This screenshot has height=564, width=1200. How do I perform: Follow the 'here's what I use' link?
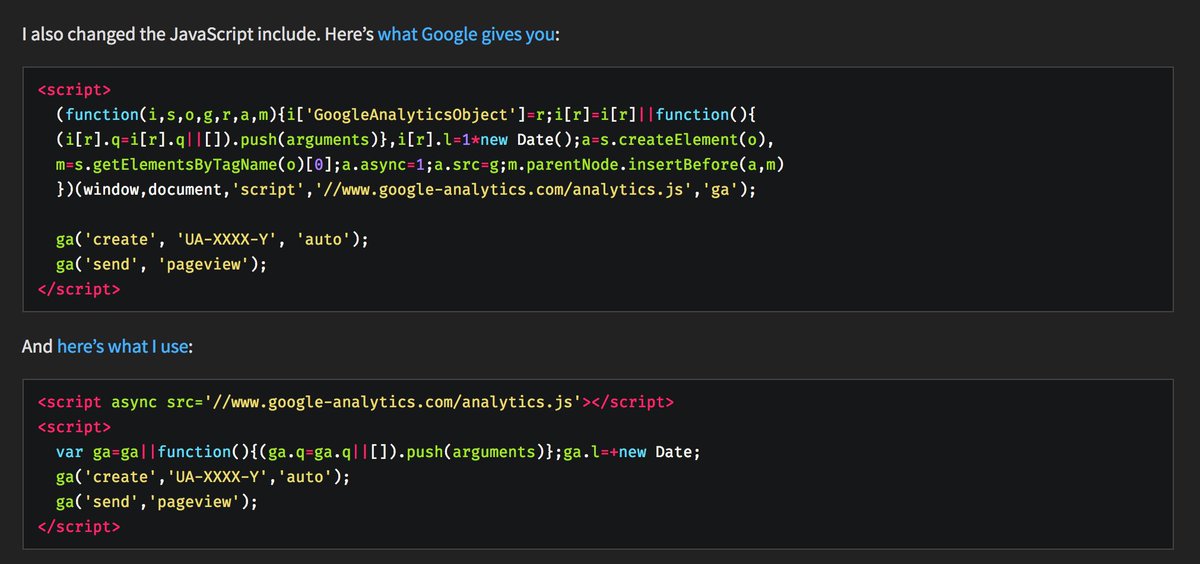point(124,347)
